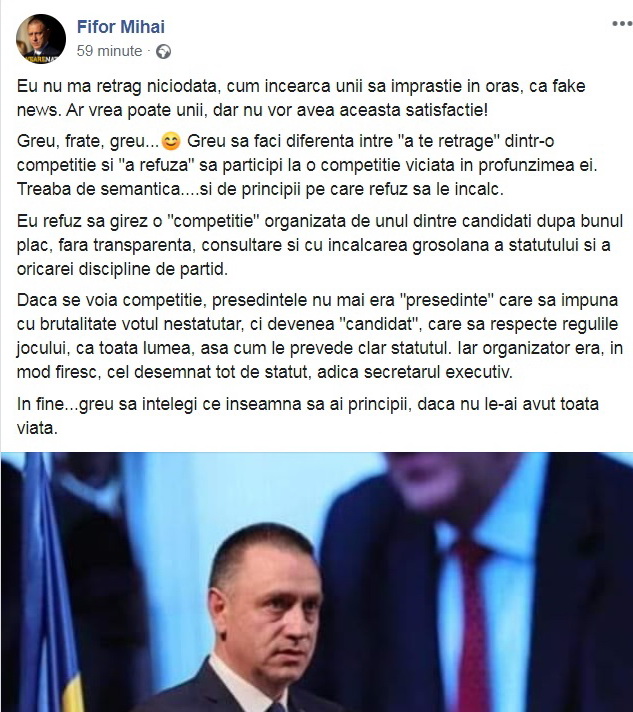Click the paragraph starting "Daca se voia competitie"
The height and width of the screenshot is (712, 633).
tap(320, 336)
